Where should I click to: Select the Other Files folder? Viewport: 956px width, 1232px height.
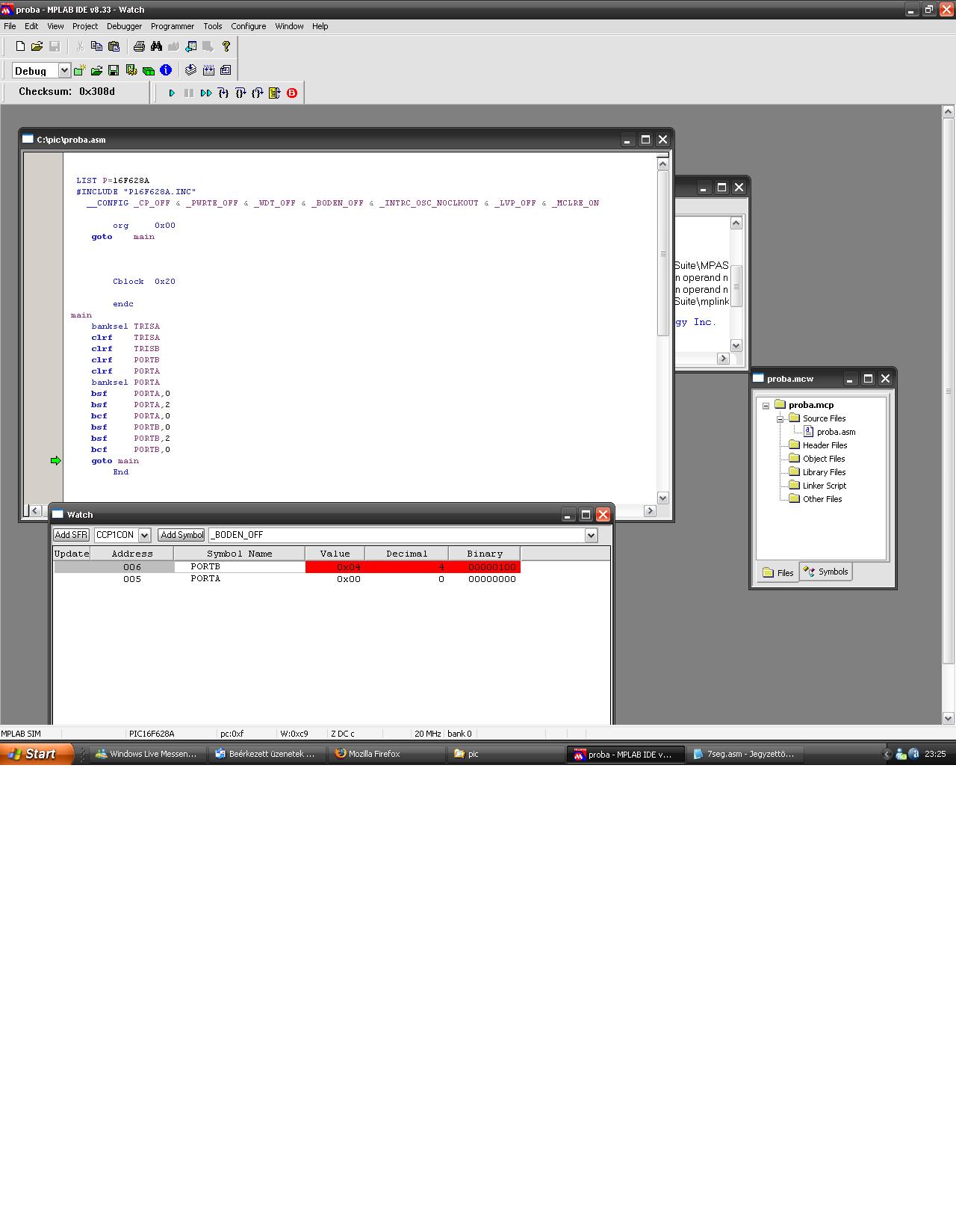tap(822, 499)
